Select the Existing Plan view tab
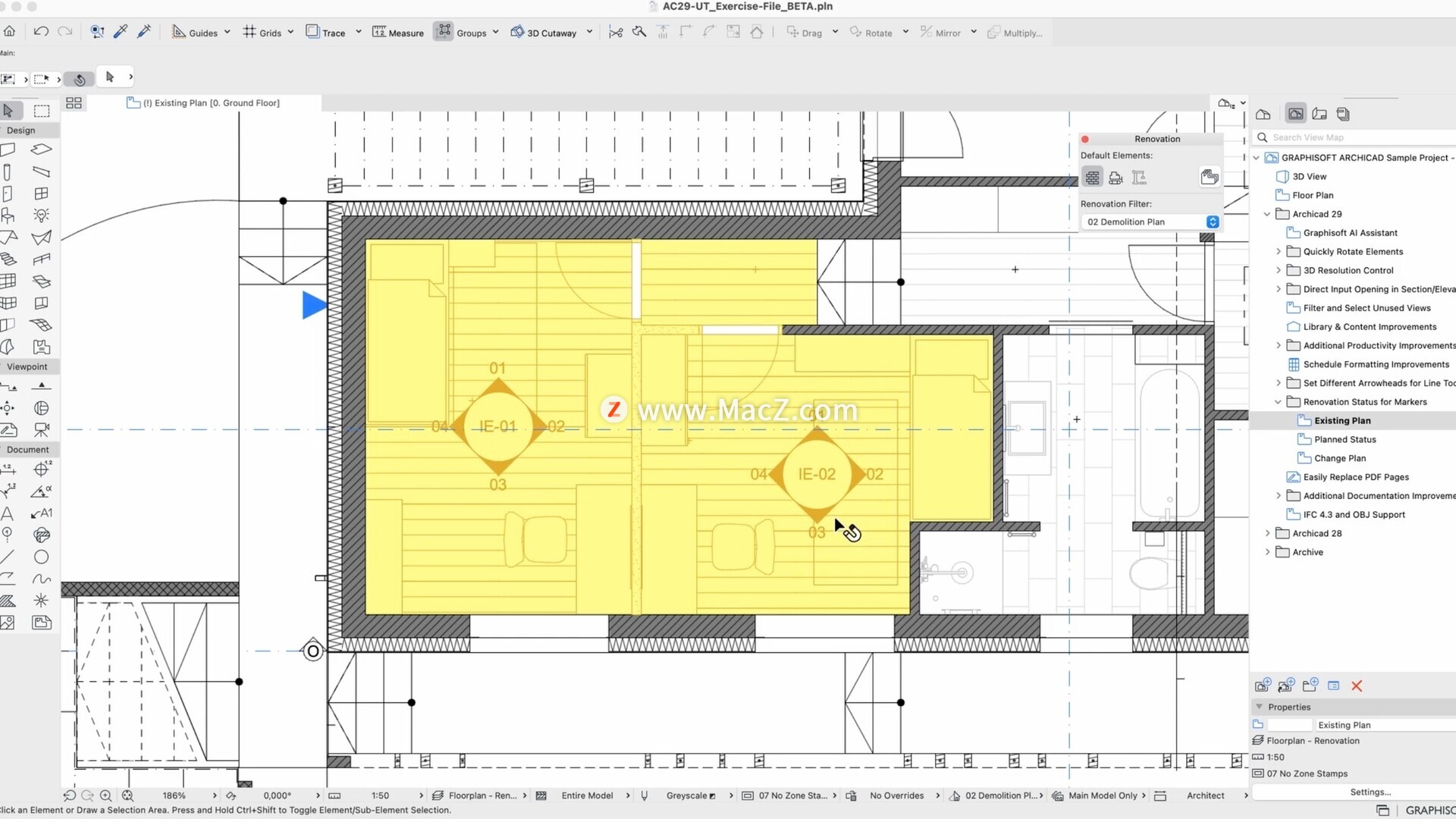 [x=205, y=103]
